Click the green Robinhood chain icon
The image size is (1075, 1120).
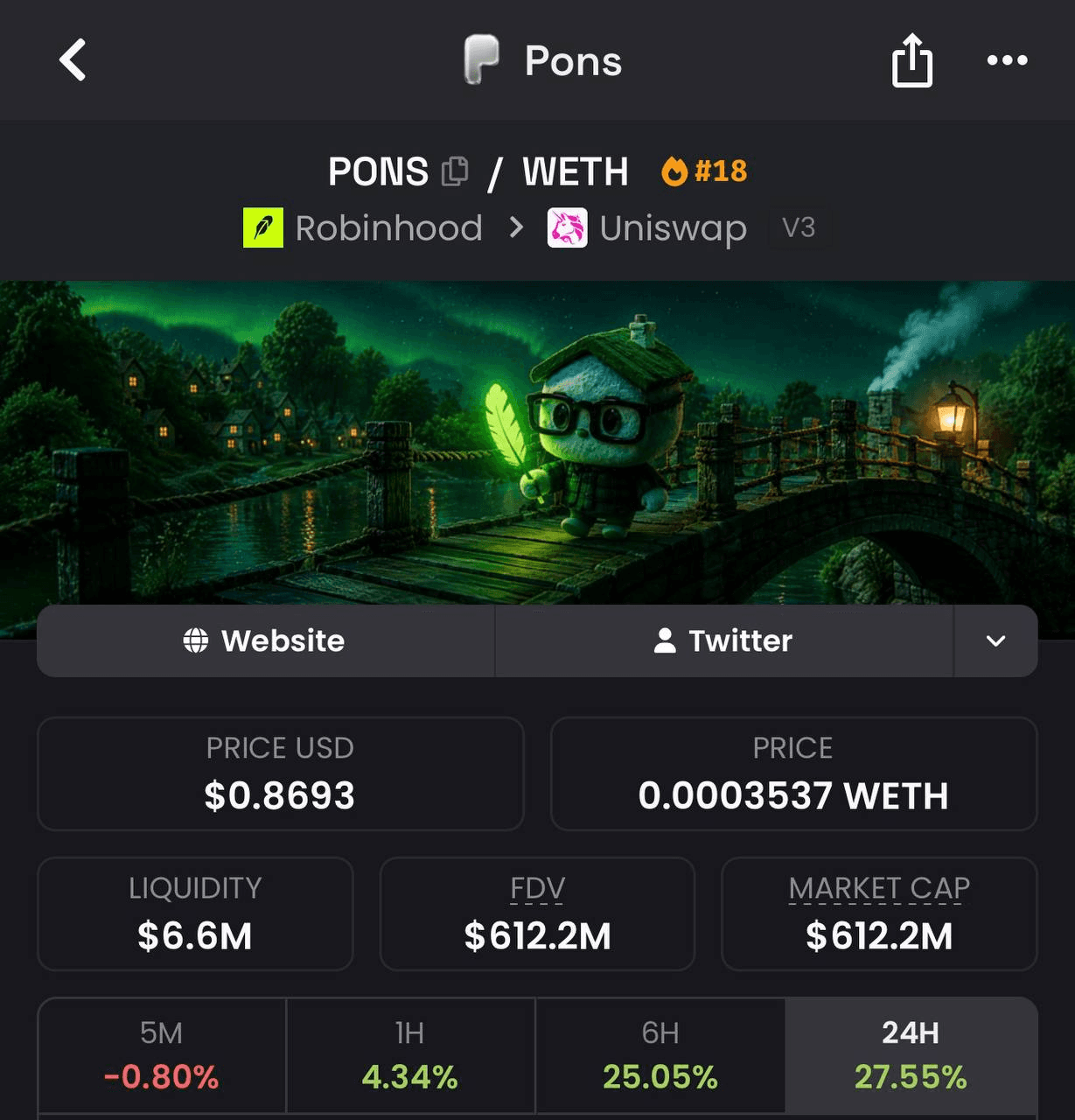[263, 228]
